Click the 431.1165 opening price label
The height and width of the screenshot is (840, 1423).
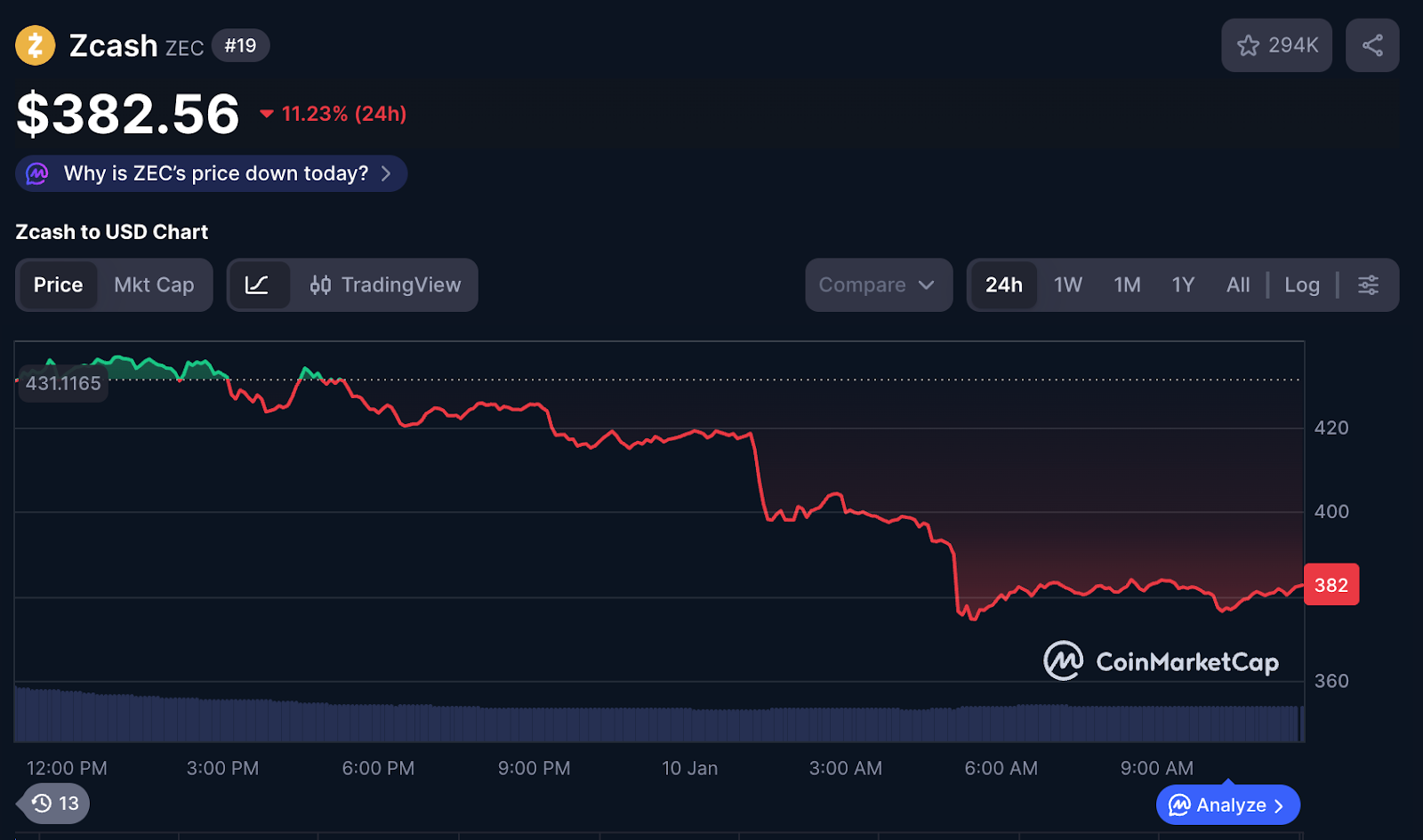pyautogui.click(x=63, y=384)
